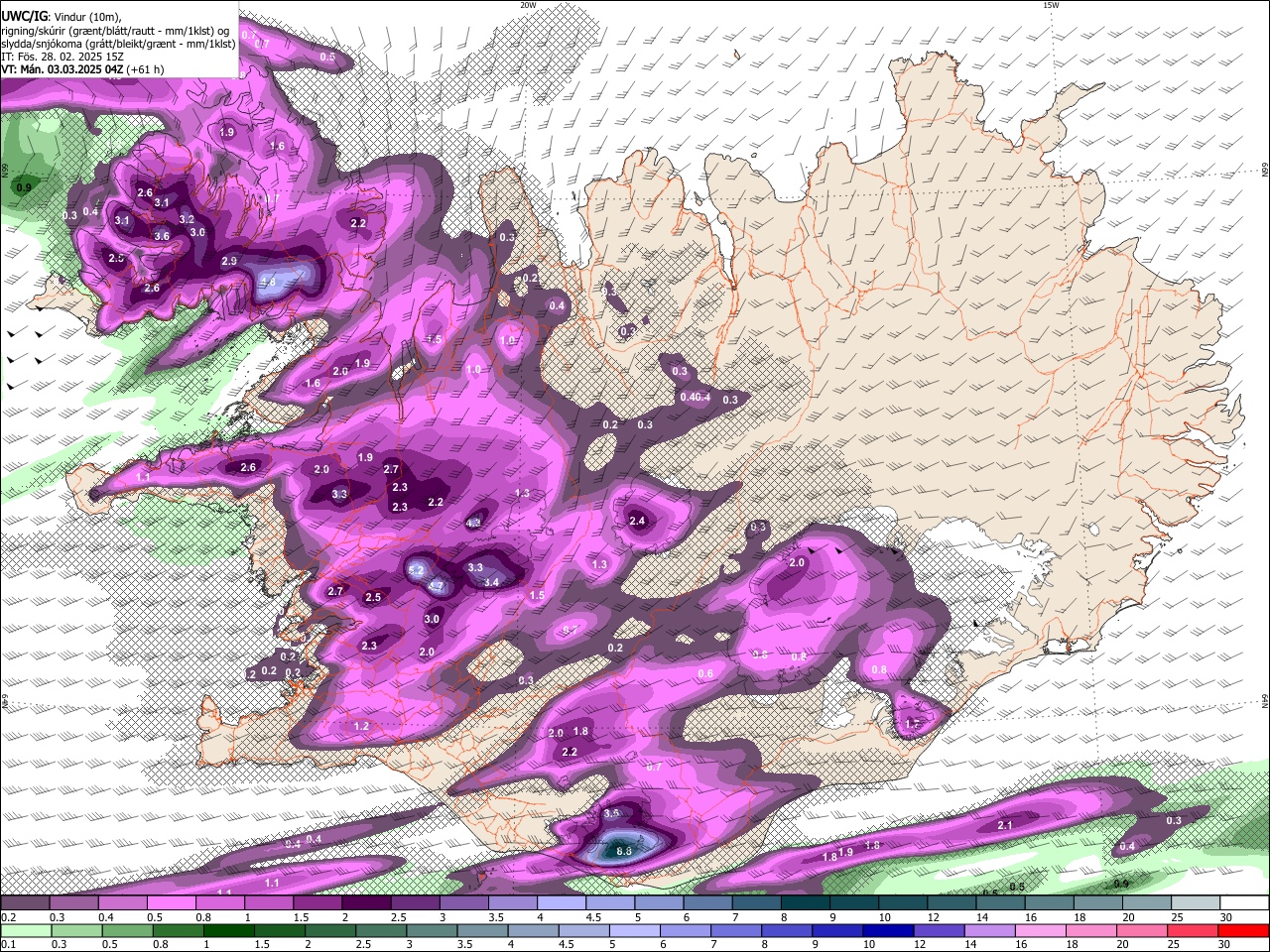This screenshot has height=952, width=1270.
Task: Pick bright pink upper swatch between 0.5 and 0.8
Action: click(x=172, y=903)
